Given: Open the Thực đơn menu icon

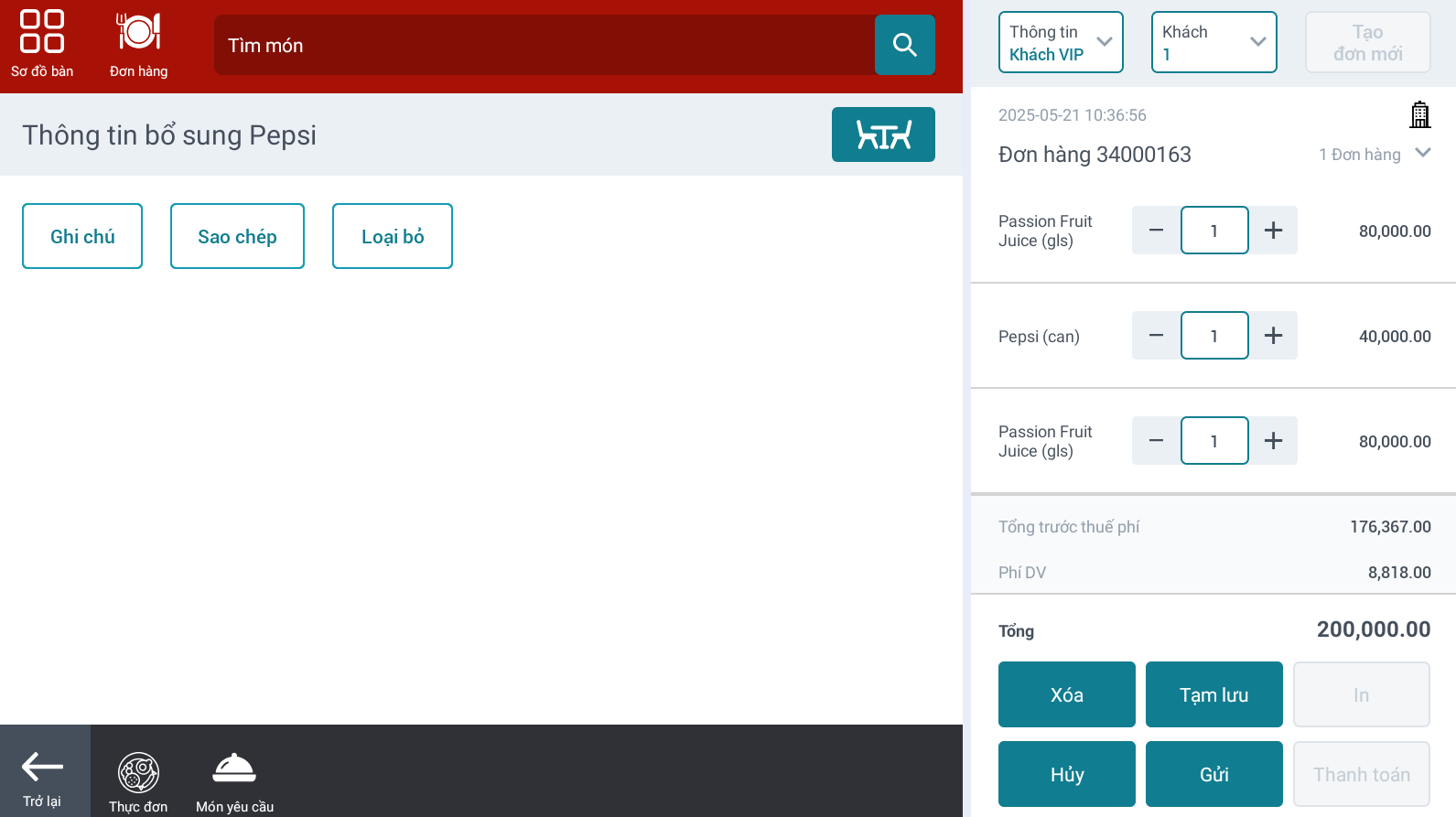Looking at the screenshot, I should click(x=138, y=782).
